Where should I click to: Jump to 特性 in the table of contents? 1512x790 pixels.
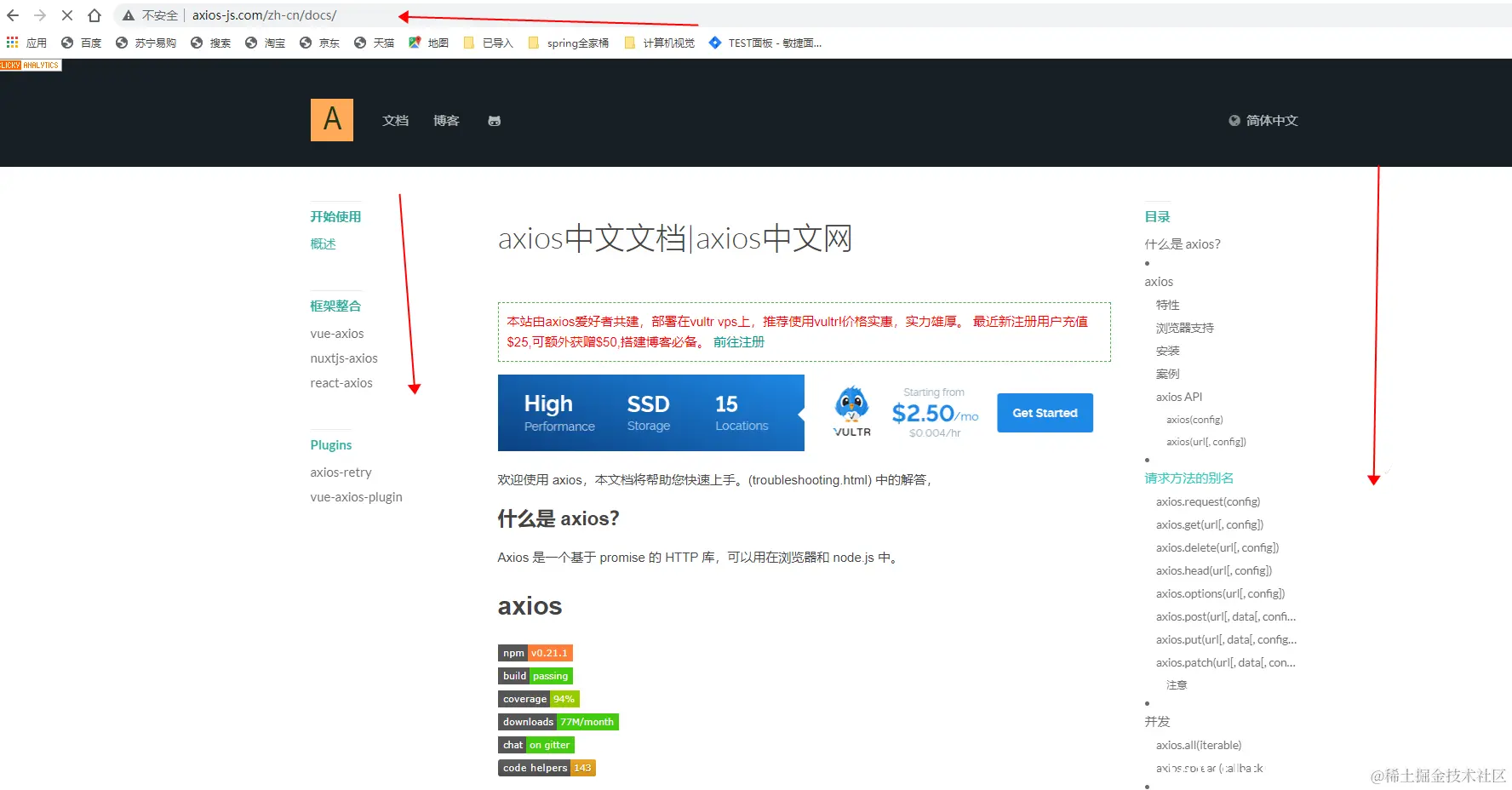click(x=1168, y=305)
